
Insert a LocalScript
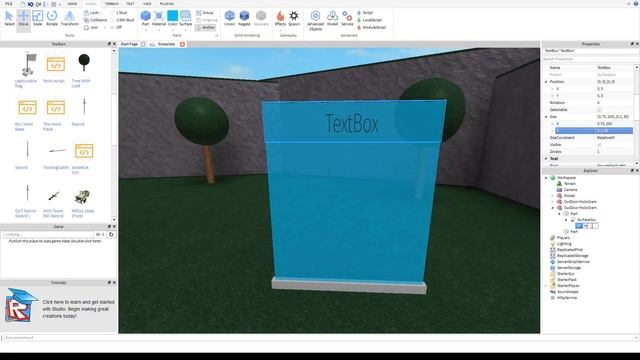coord(369,20)
